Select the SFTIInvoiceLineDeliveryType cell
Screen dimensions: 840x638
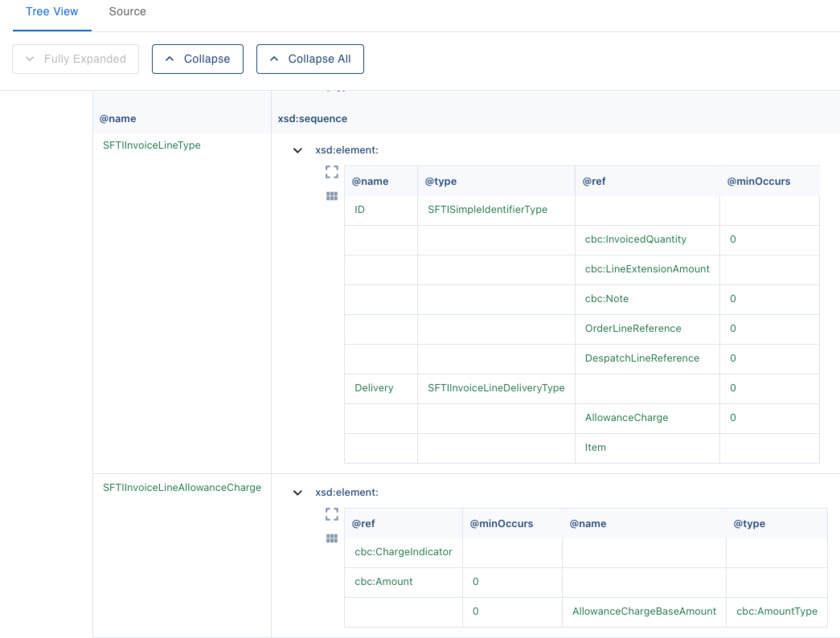tap(495, 388)
